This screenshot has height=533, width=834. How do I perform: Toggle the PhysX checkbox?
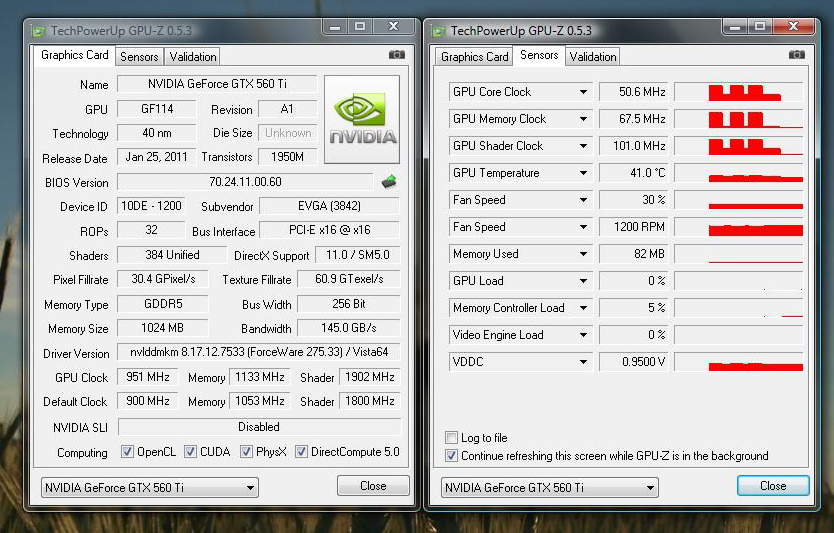point(246,452)
